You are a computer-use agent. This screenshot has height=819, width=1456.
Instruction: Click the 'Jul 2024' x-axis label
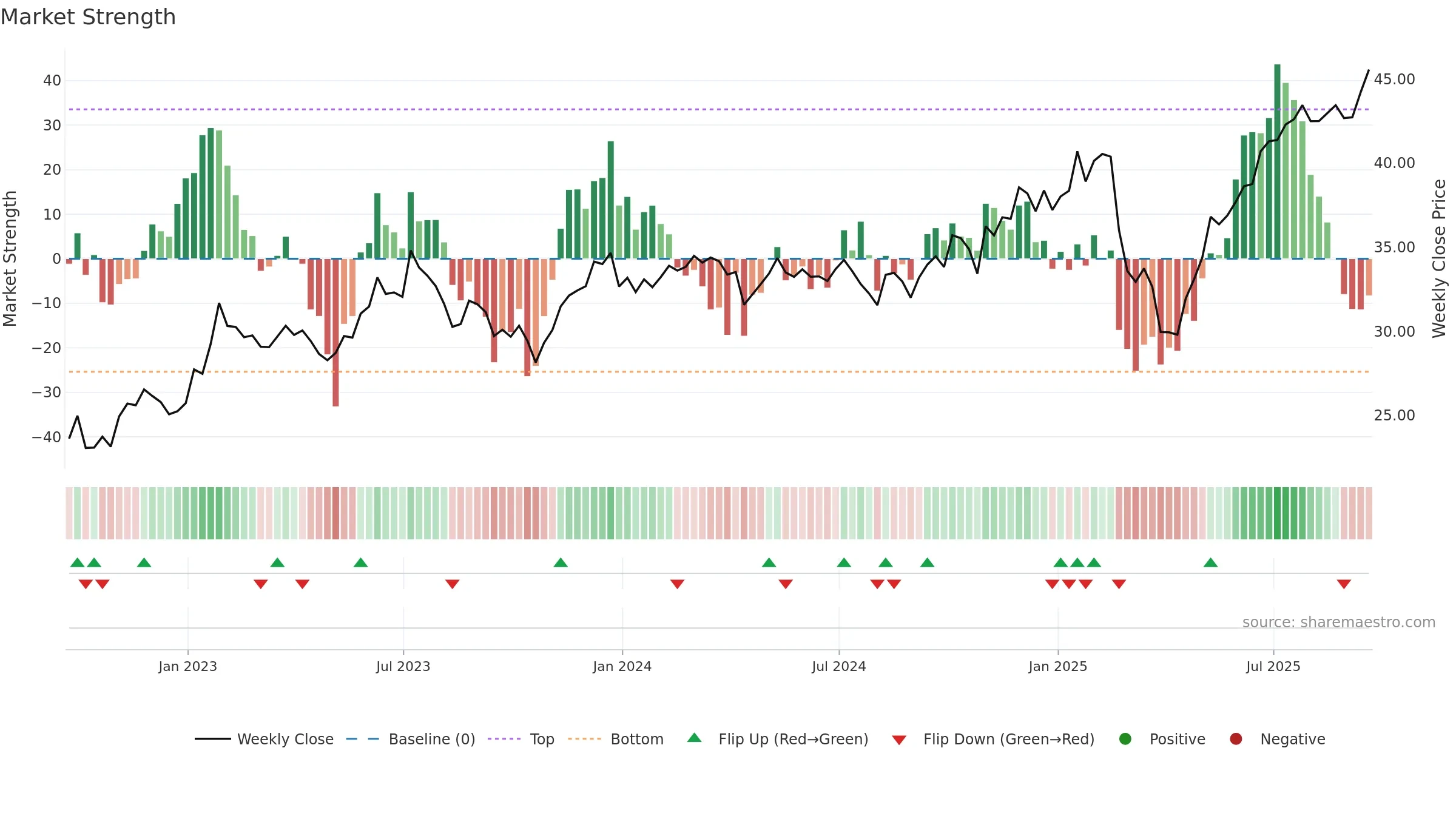[x=839, y=666]
